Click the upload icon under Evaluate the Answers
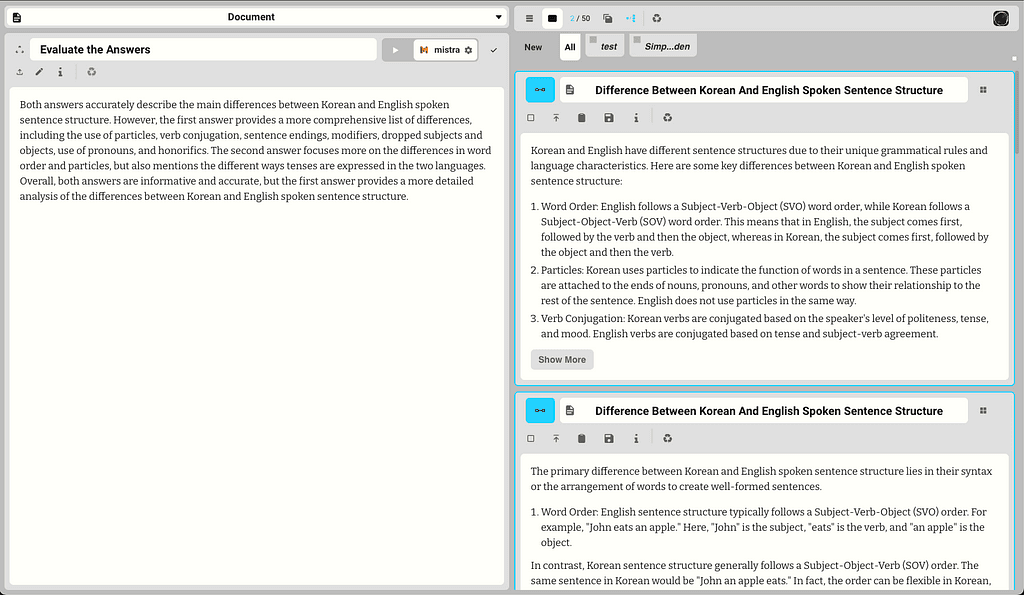This screenshot has height=595, width=1024. pos(20,72)
